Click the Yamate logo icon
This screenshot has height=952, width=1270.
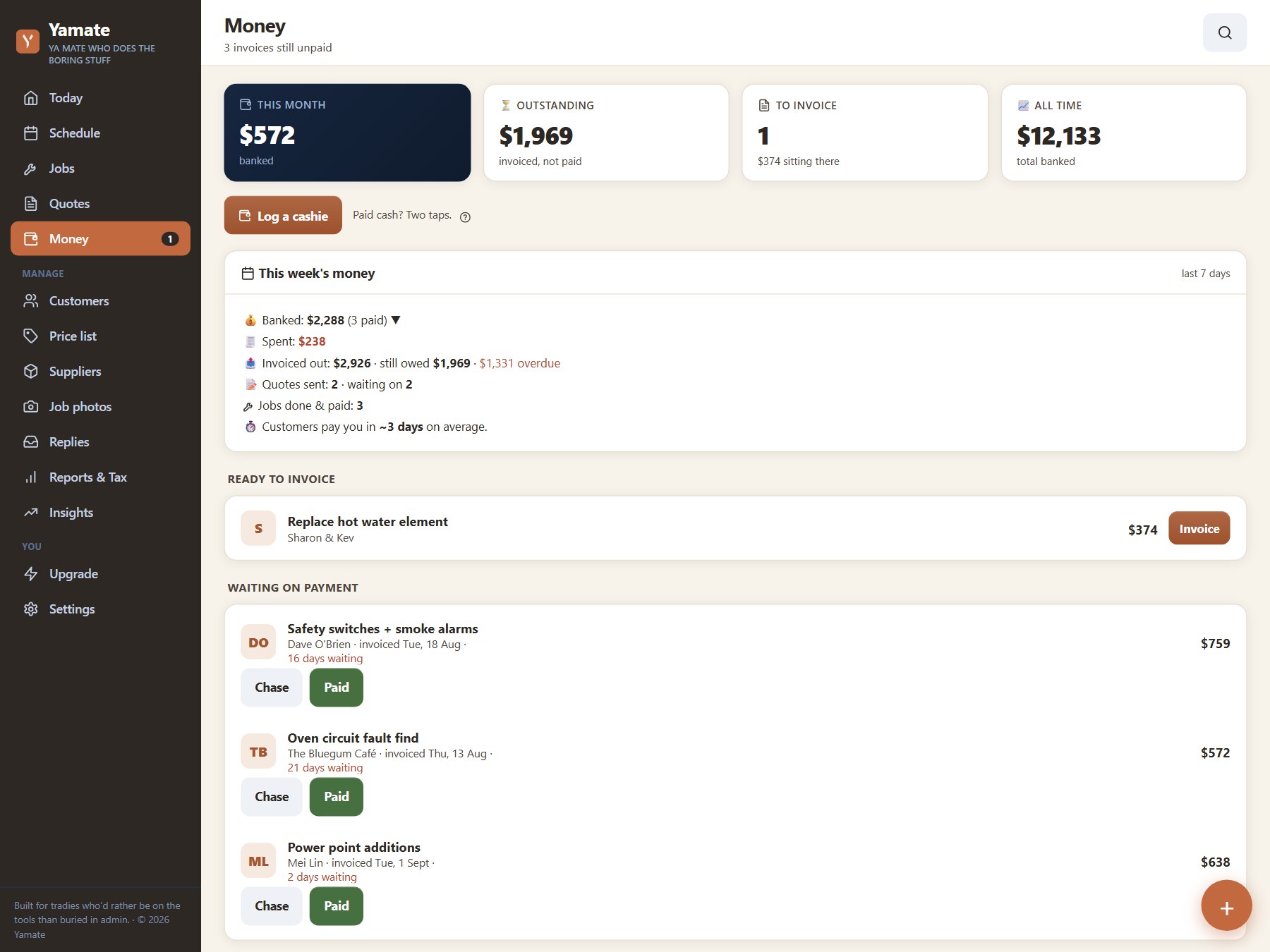click(x=28, y=41)
